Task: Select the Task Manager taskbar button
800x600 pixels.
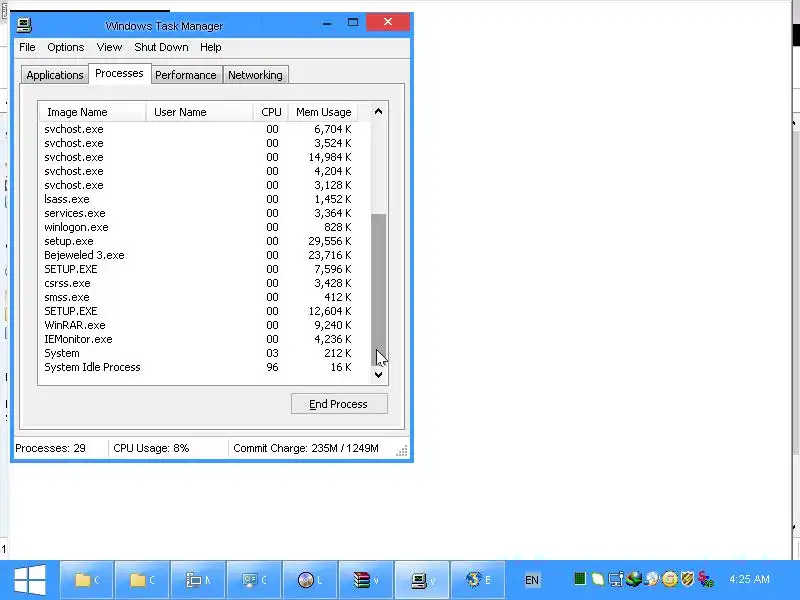Action: [422, 580]
